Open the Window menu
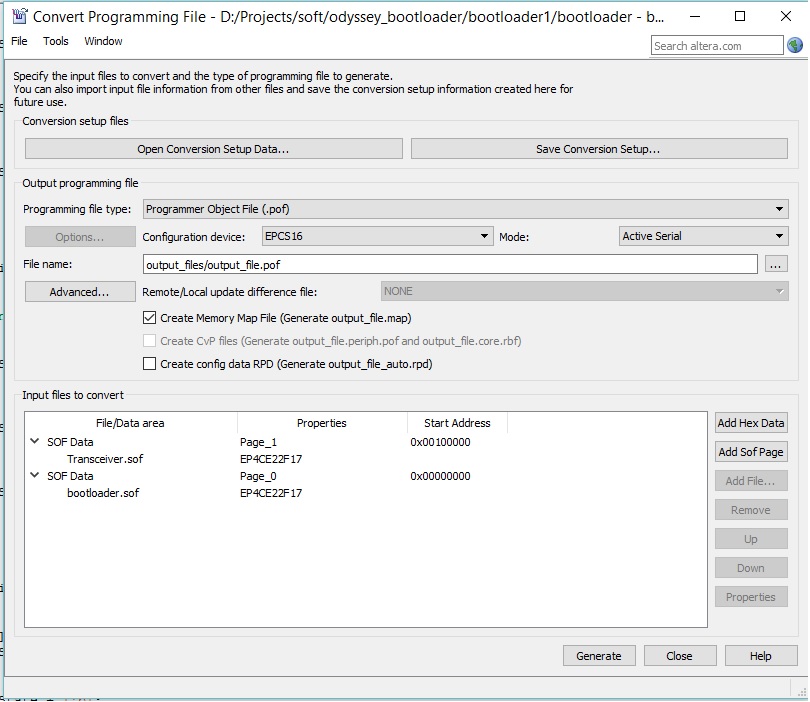The image size is (810, 702). tap(103, 41)
